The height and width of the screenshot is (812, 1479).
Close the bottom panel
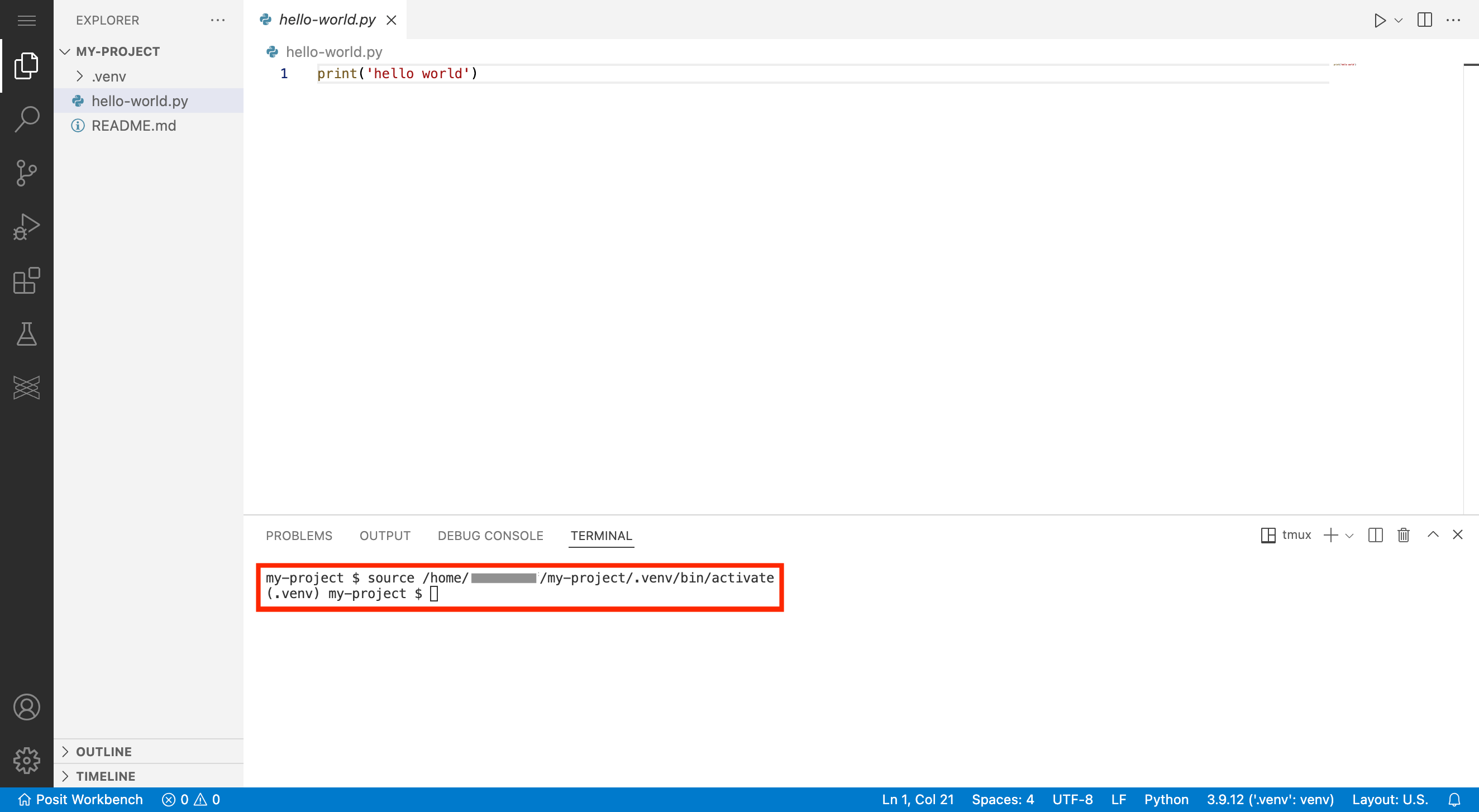pyautogui.click(x=1457, y=534)
